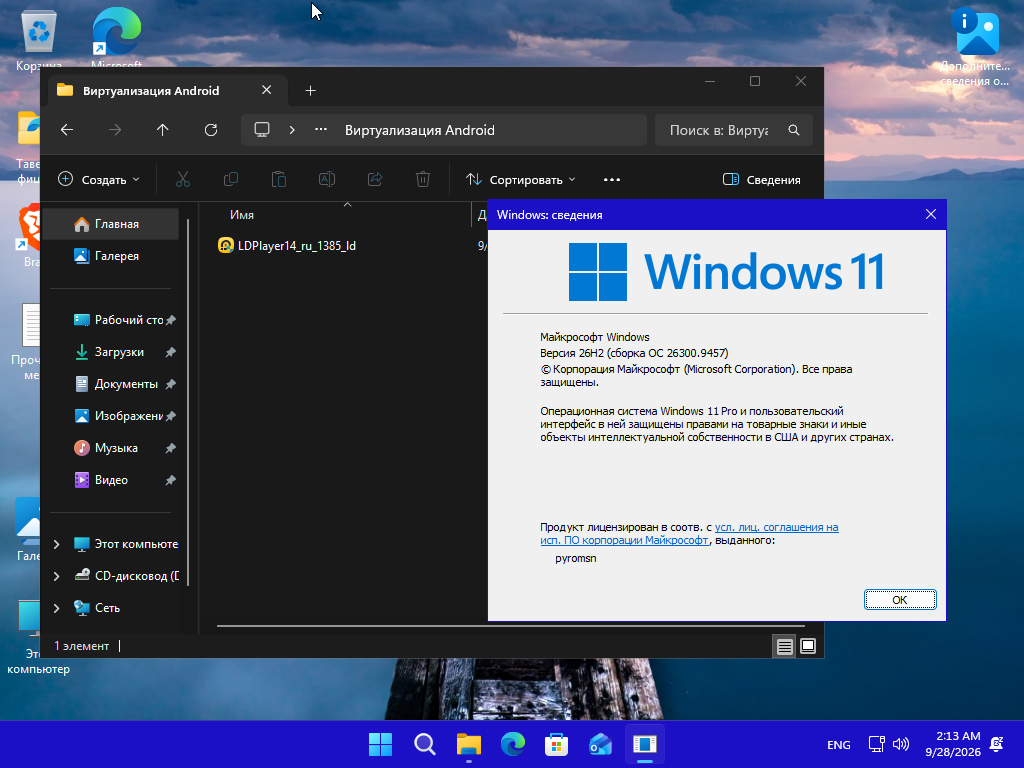Open File Explorer from taskbar
The width and height of the screenshot is (1024, 768).
[x=468, y=744]
